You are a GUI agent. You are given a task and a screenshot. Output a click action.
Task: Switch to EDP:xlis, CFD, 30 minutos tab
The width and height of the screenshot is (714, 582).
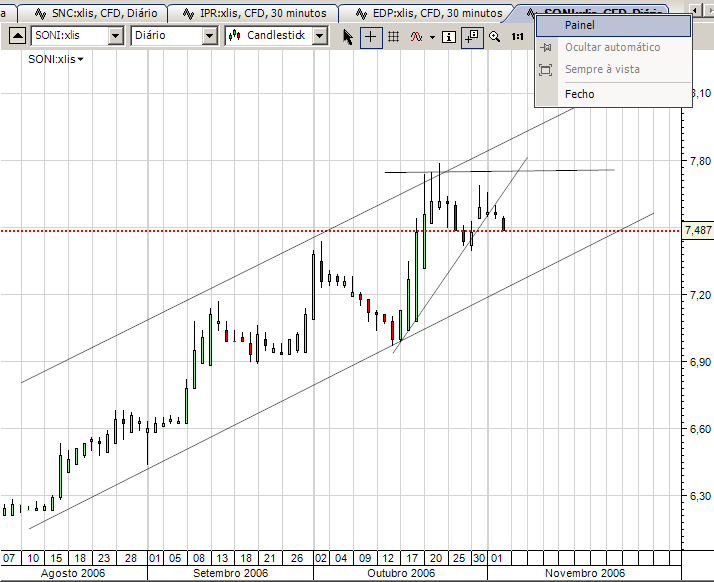click(x=429, y=13)
